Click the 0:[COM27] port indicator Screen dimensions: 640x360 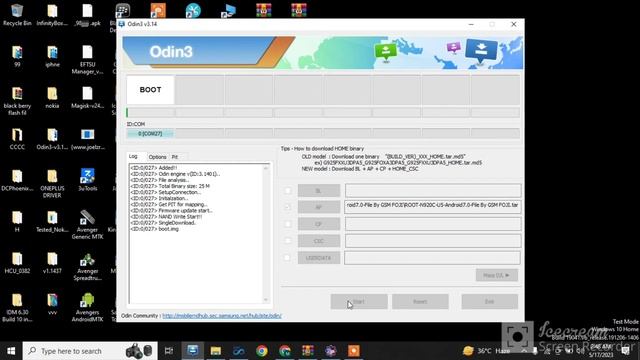click(x=150, y=133)
